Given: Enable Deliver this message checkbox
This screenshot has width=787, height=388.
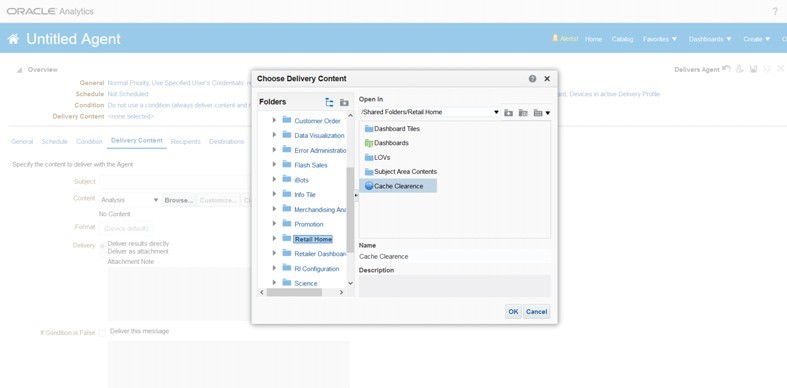Looking at the screenshot, I should coord(102,332).
